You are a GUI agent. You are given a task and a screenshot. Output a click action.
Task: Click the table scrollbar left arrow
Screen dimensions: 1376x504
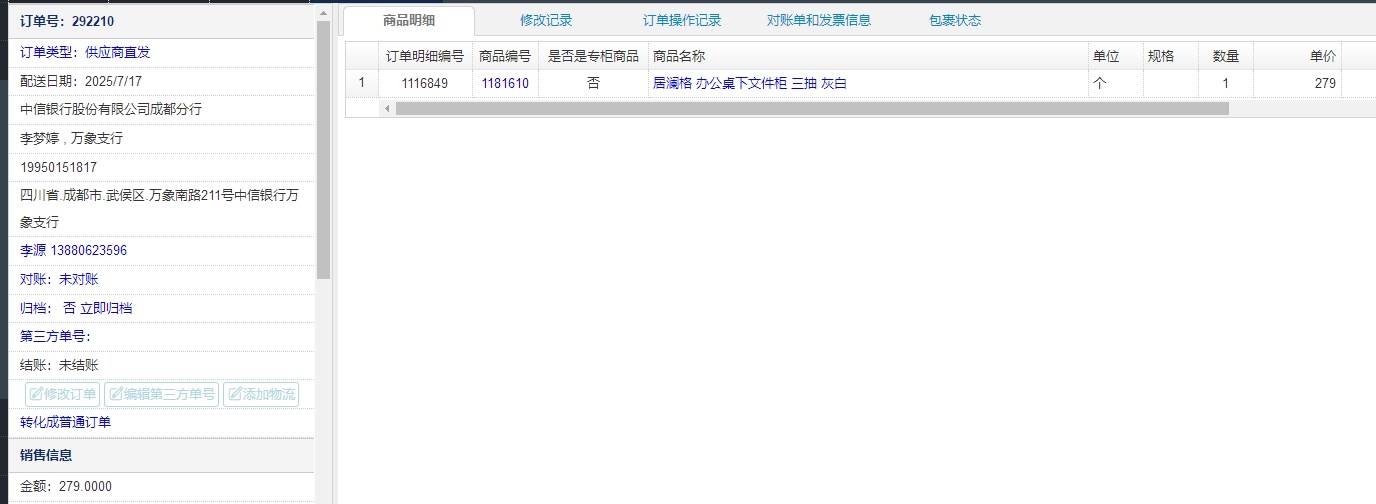click(387, 108)
